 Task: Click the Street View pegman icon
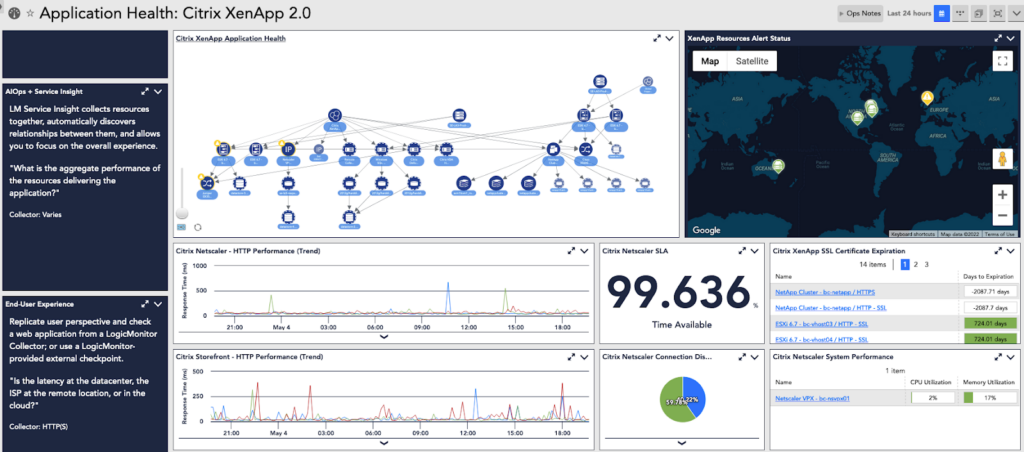[x=1002, y=159]
